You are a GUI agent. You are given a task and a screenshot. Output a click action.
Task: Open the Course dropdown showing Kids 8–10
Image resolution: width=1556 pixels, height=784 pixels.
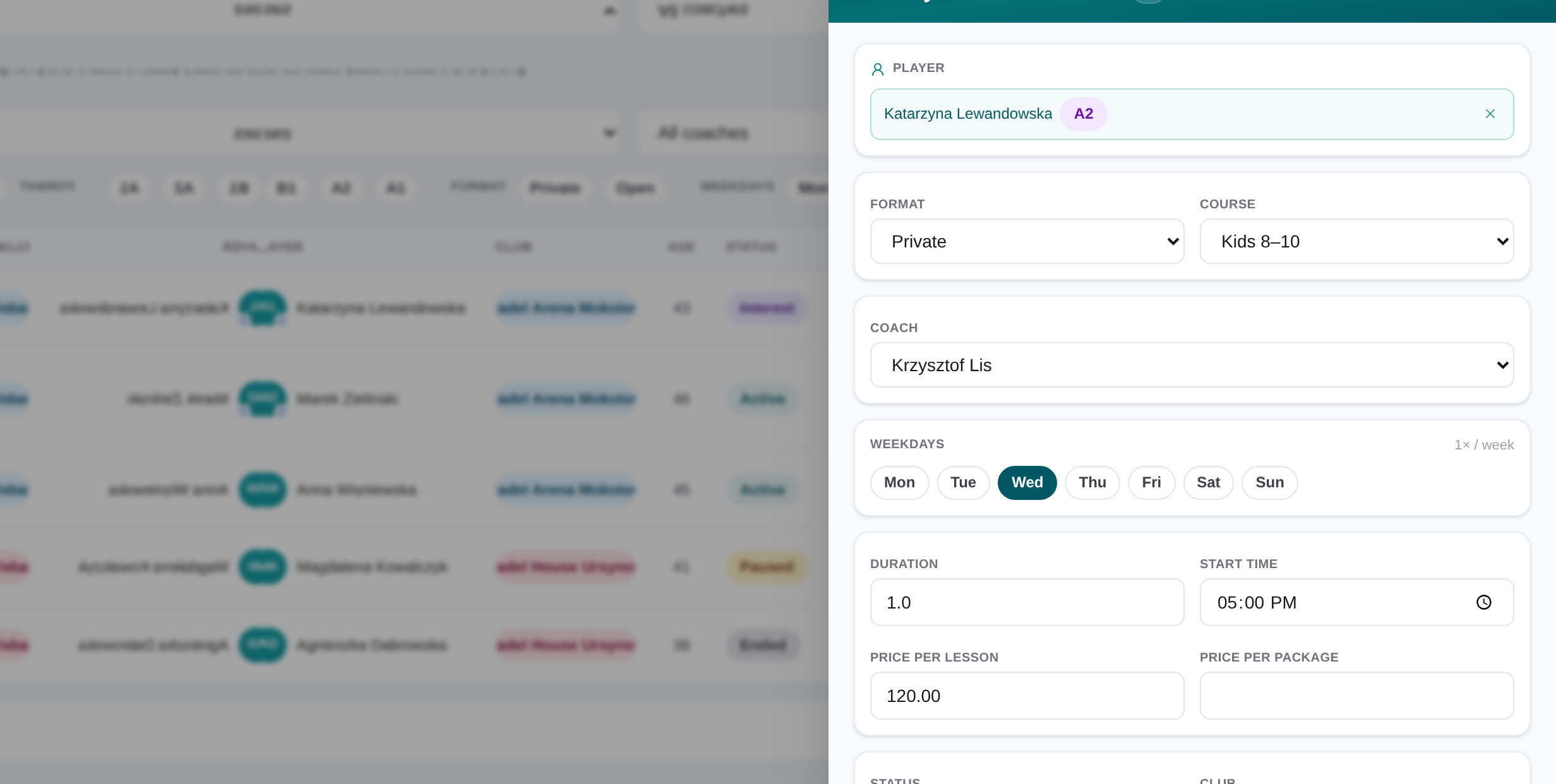tap(1356, 241)
